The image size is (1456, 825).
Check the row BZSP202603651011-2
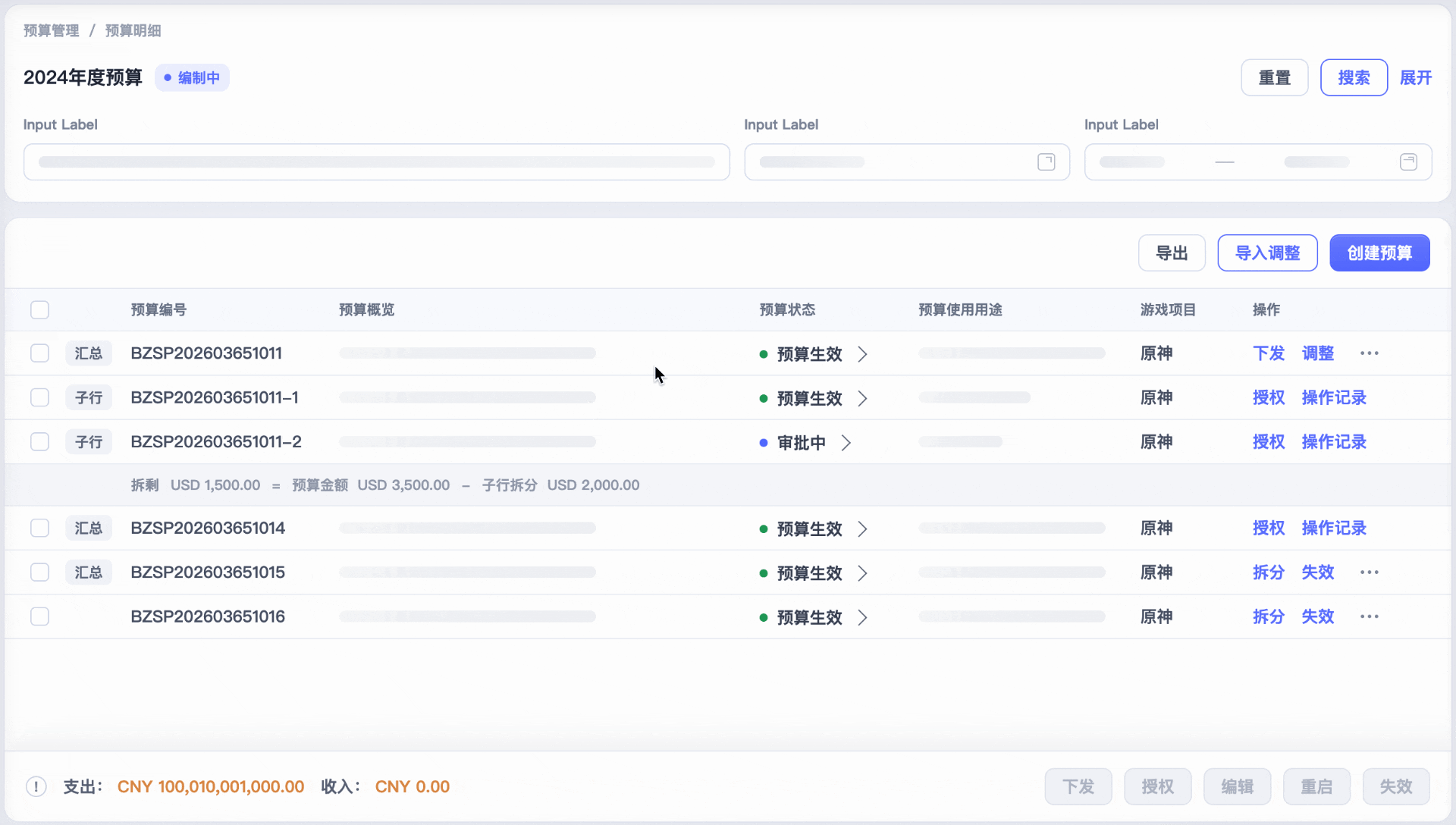coord(39,441)
